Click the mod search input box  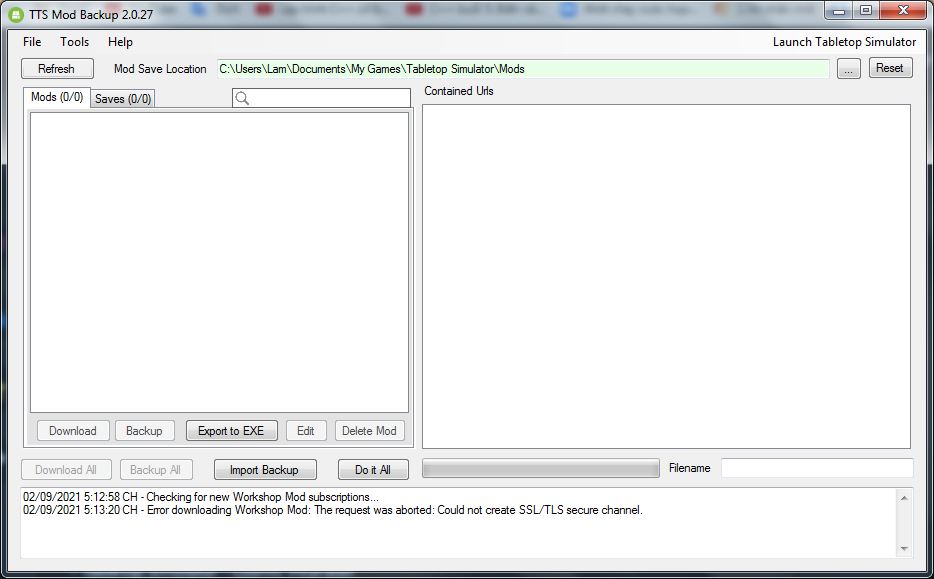click(x=329, y=98)
